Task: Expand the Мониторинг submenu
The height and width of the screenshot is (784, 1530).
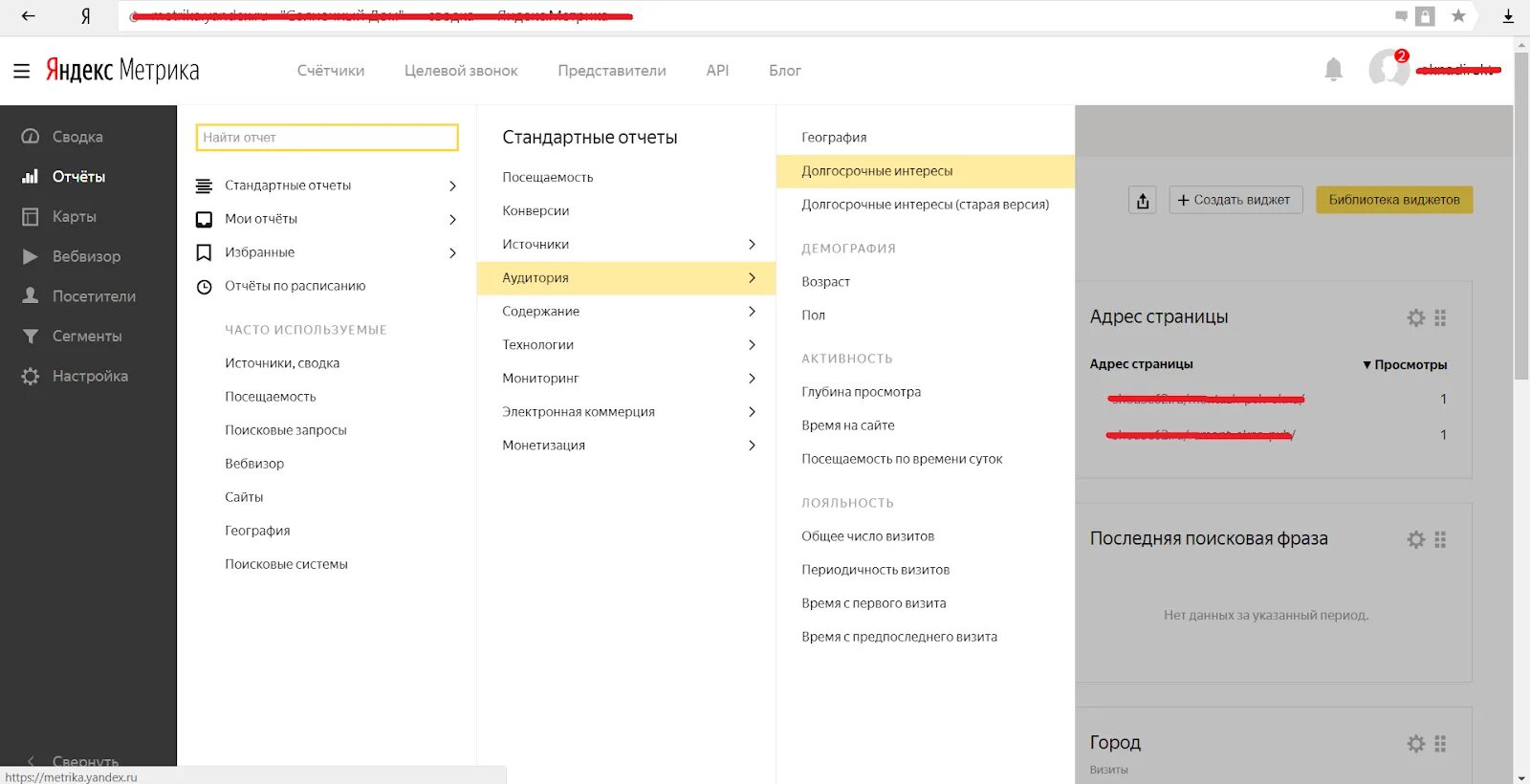Action: [x=627, y=379]
